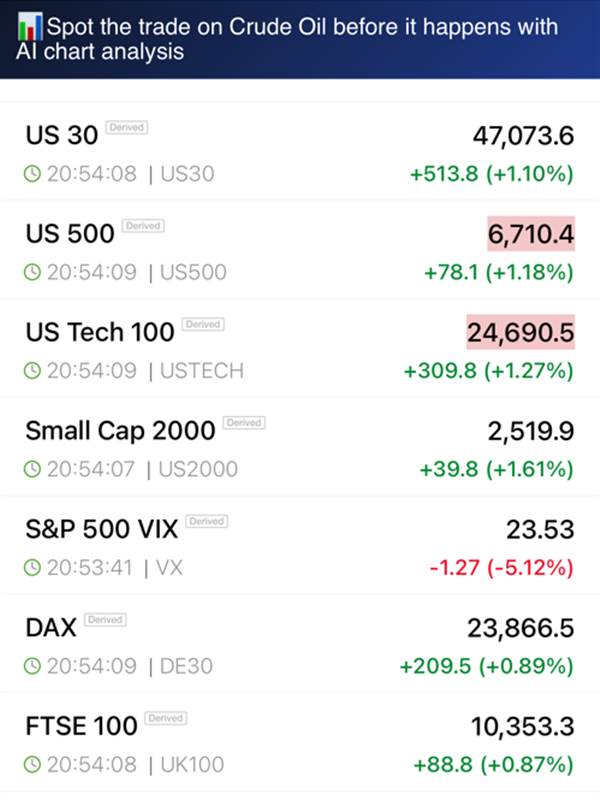600x800 pixels.
Task: Select the Small Cap 2000 instrument title
Action: pos(120,431)
